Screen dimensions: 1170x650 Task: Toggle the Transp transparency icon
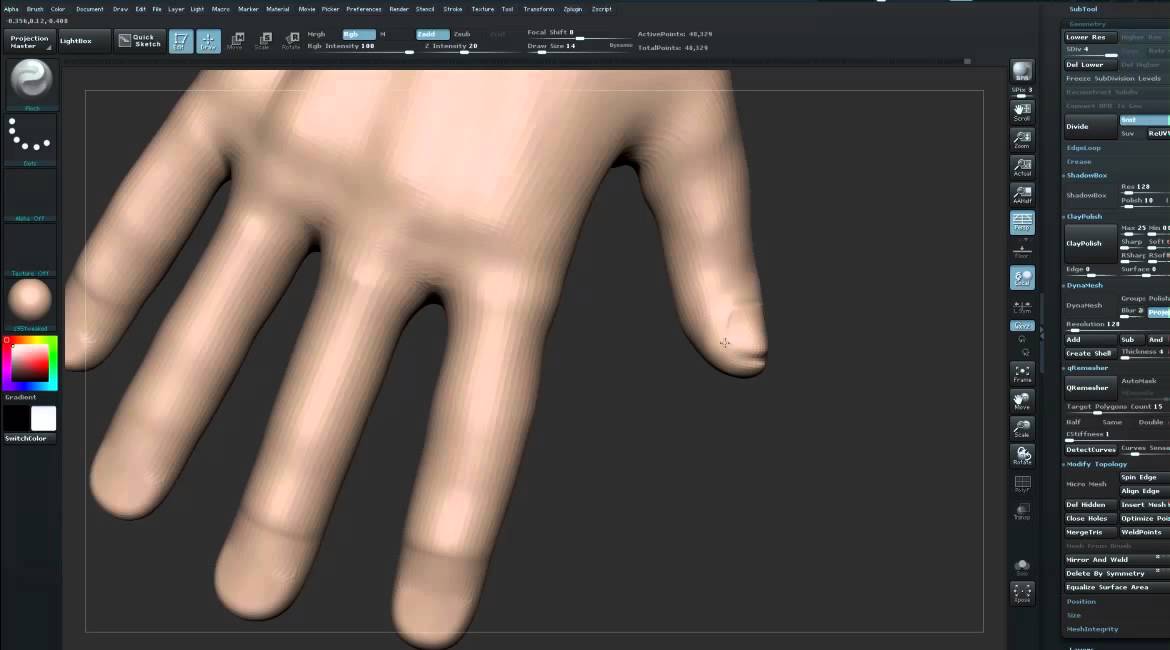click(1022, 511)
